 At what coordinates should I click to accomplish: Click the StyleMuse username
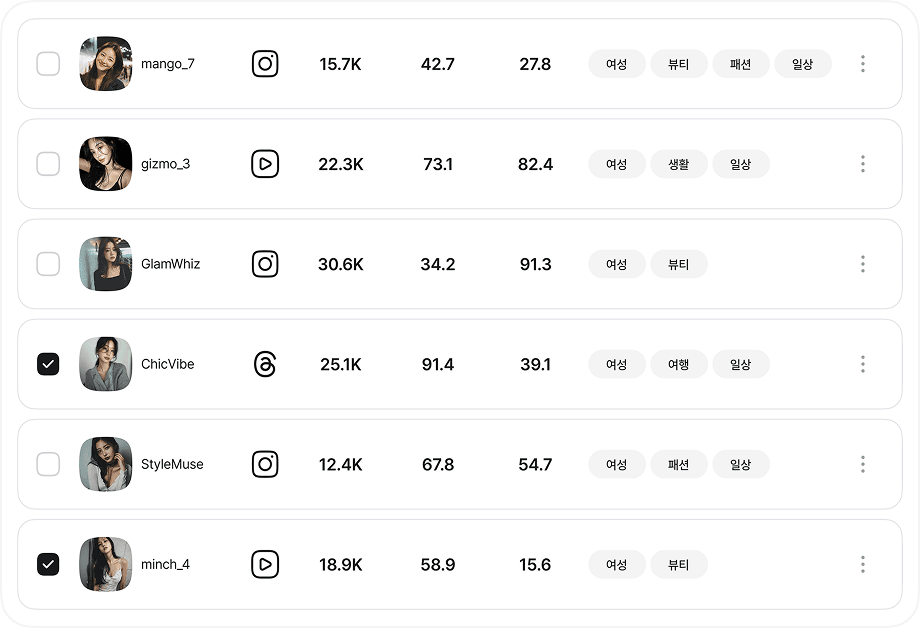coord(172,464)
